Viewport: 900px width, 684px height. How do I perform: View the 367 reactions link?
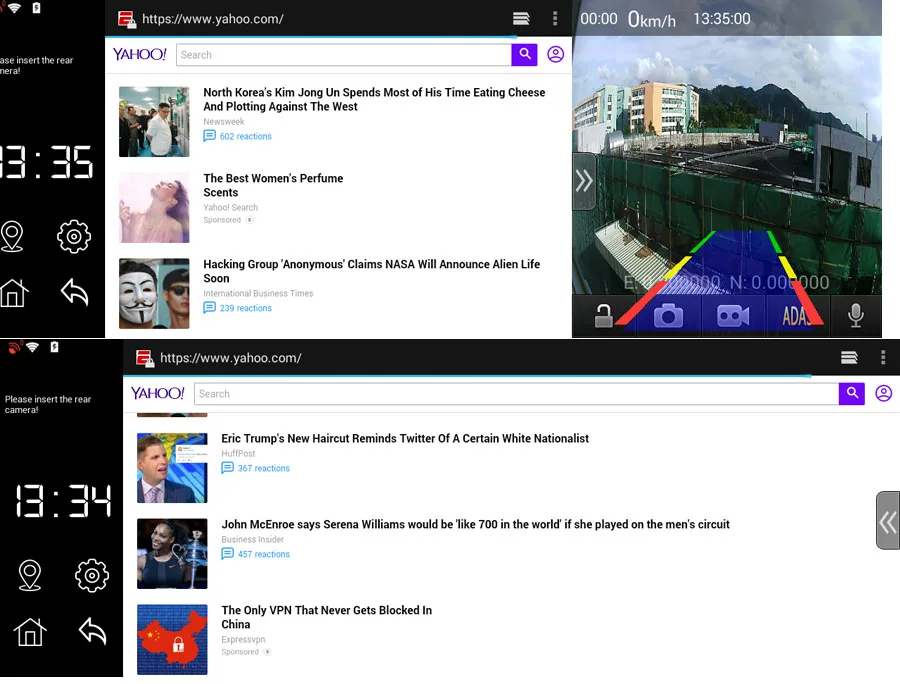[x=255, y=468]
